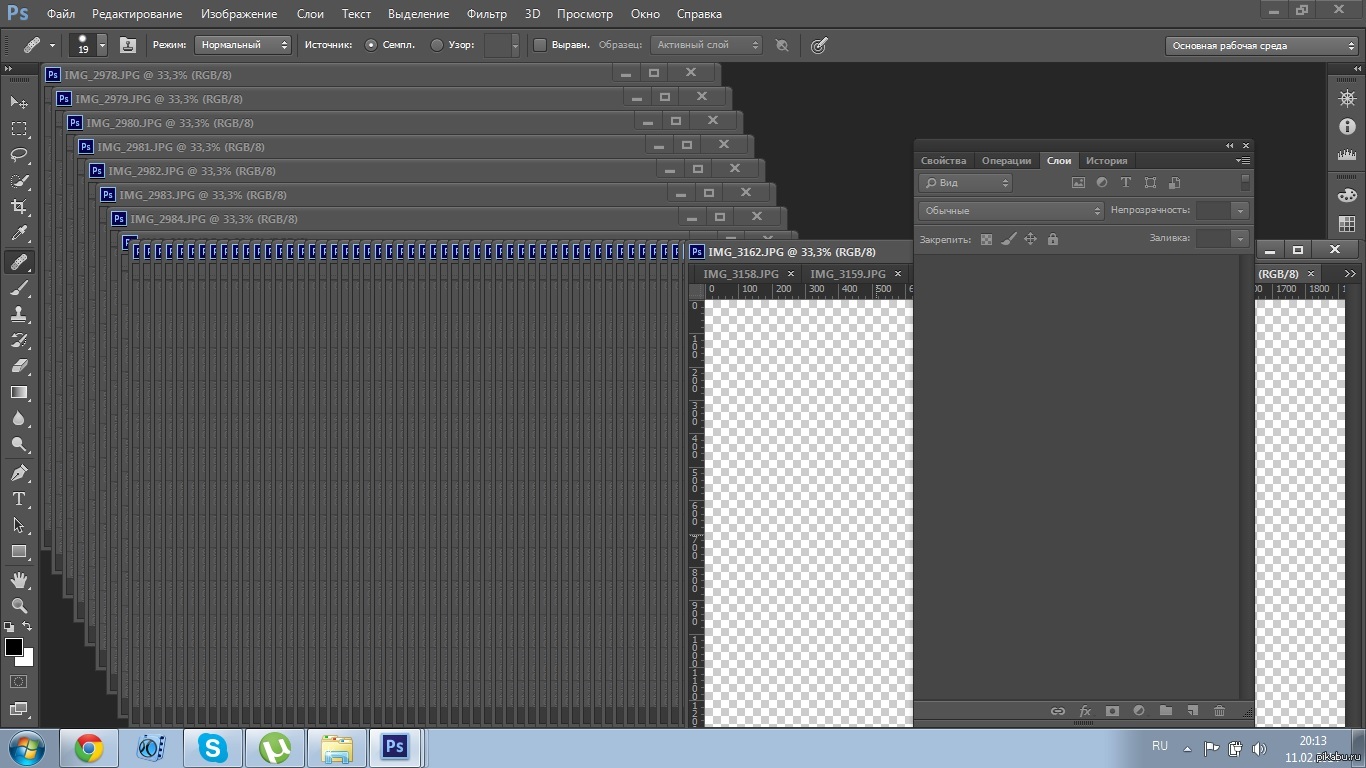Select the Rectangle shape tool

point(19,551)
